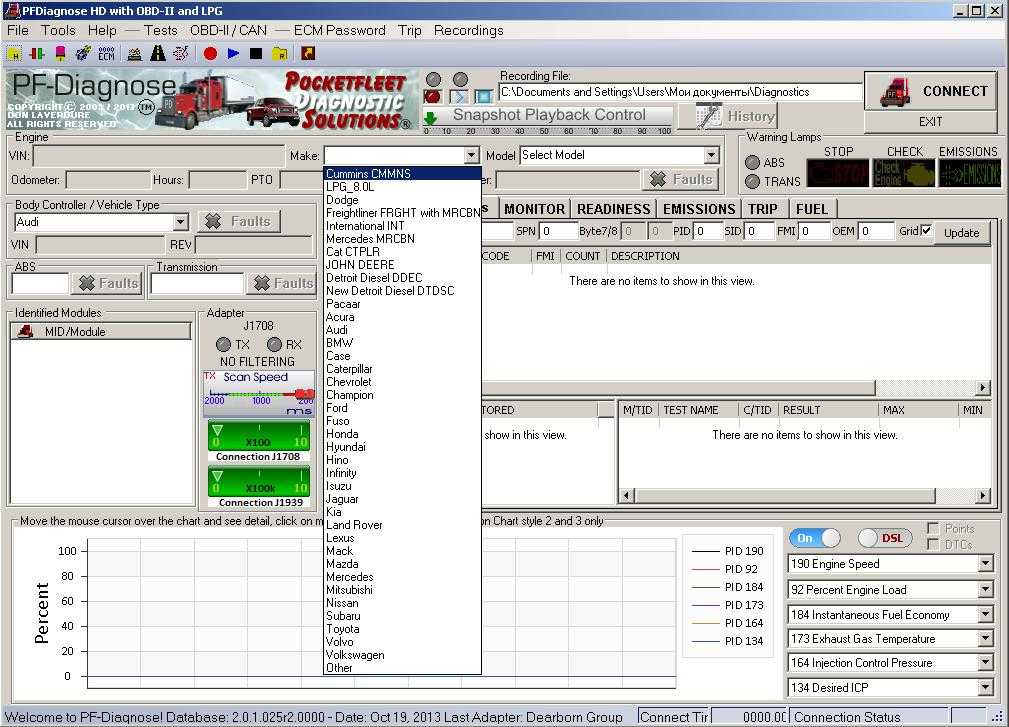Open 92 Percent Engine Load dropdown
The image size is (1009, 727).
tap(985, 589)
